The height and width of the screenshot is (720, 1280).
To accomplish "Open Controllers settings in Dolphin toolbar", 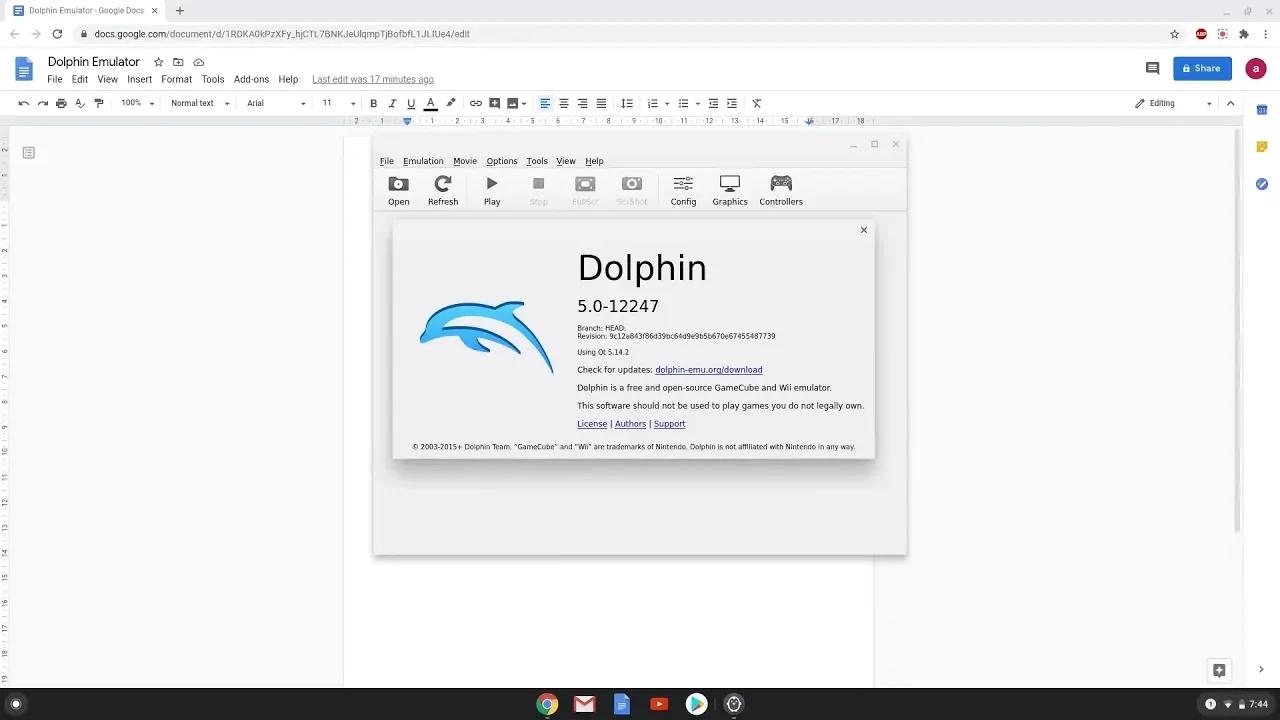I will 781,190.
